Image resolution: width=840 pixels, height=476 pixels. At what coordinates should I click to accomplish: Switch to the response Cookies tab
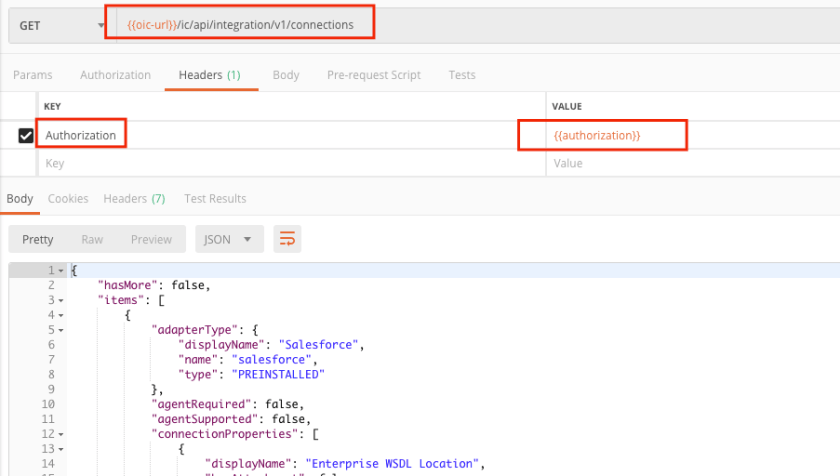tap(68, 199)
